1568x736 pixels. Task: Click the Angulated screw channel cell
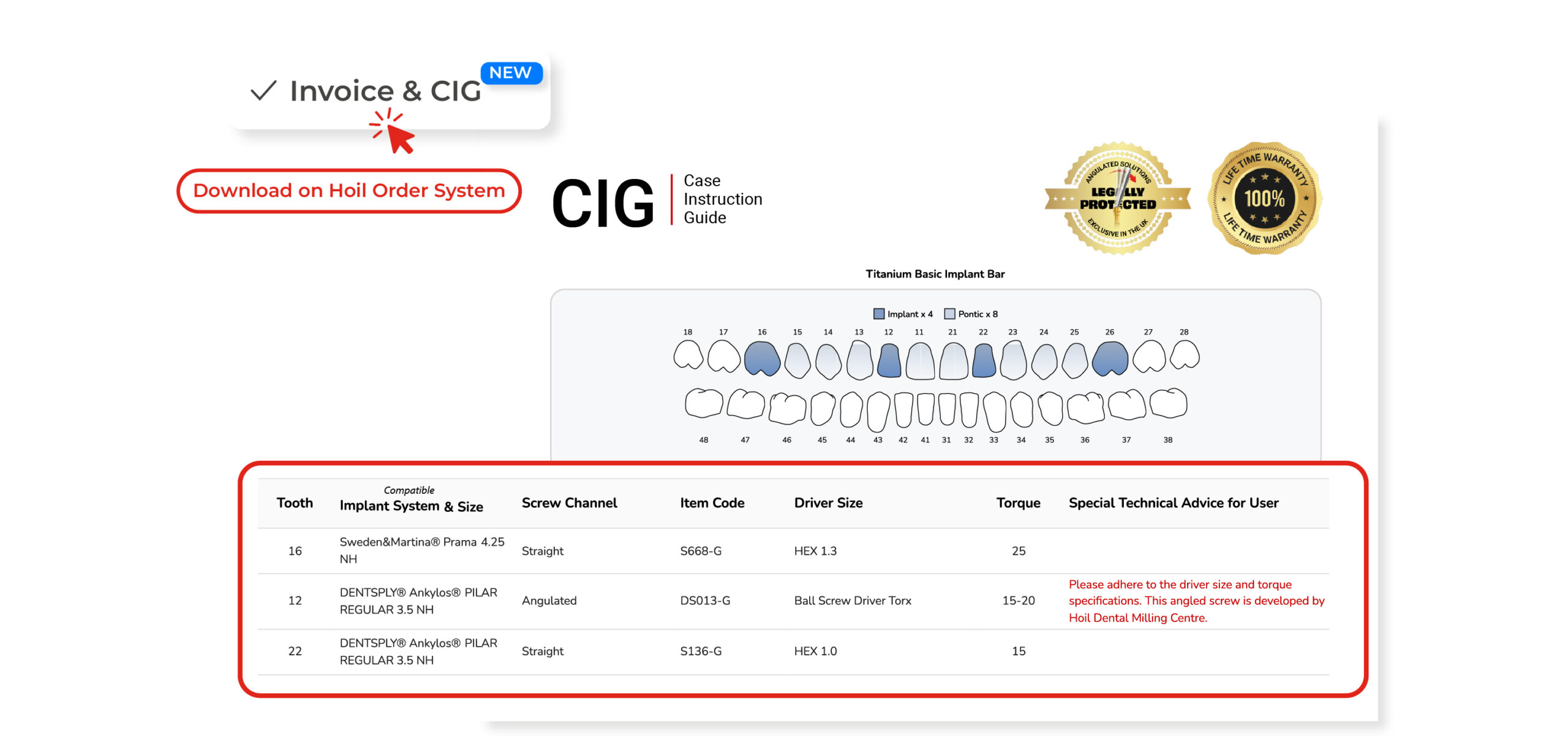point(549,601)
